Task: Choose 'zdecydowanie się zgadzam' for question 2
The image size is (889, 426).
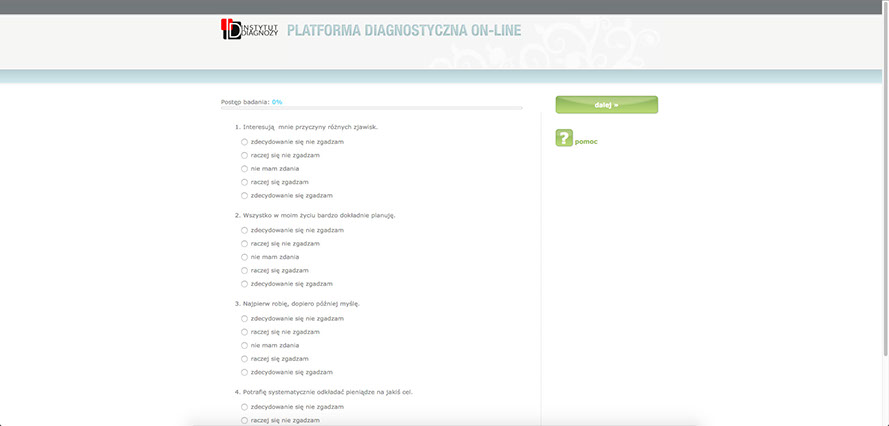Action: [x=244, y=284]
